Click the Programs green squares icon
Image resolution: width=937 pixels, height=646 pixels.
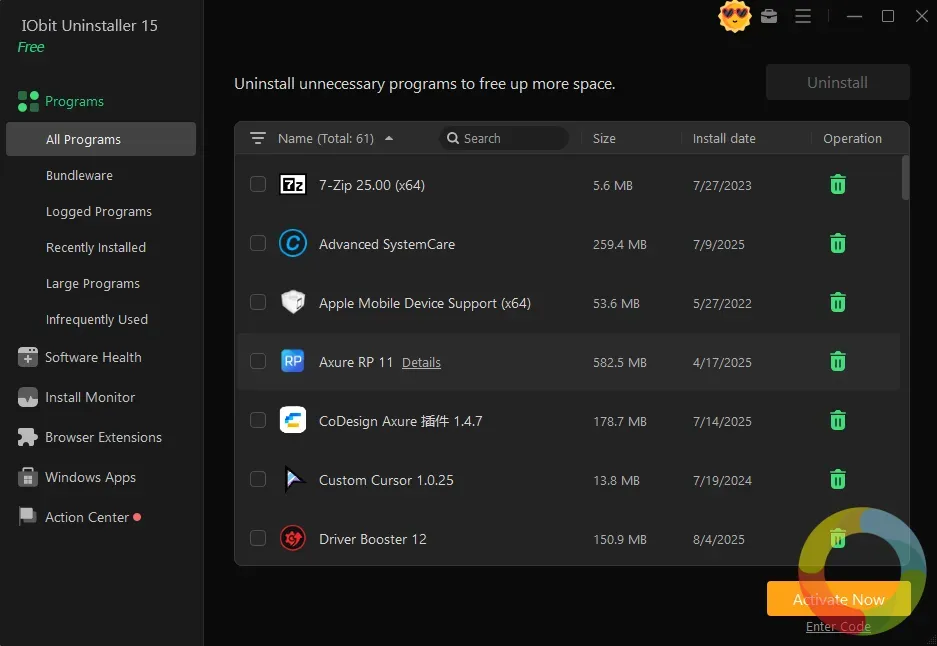(28, 102)
